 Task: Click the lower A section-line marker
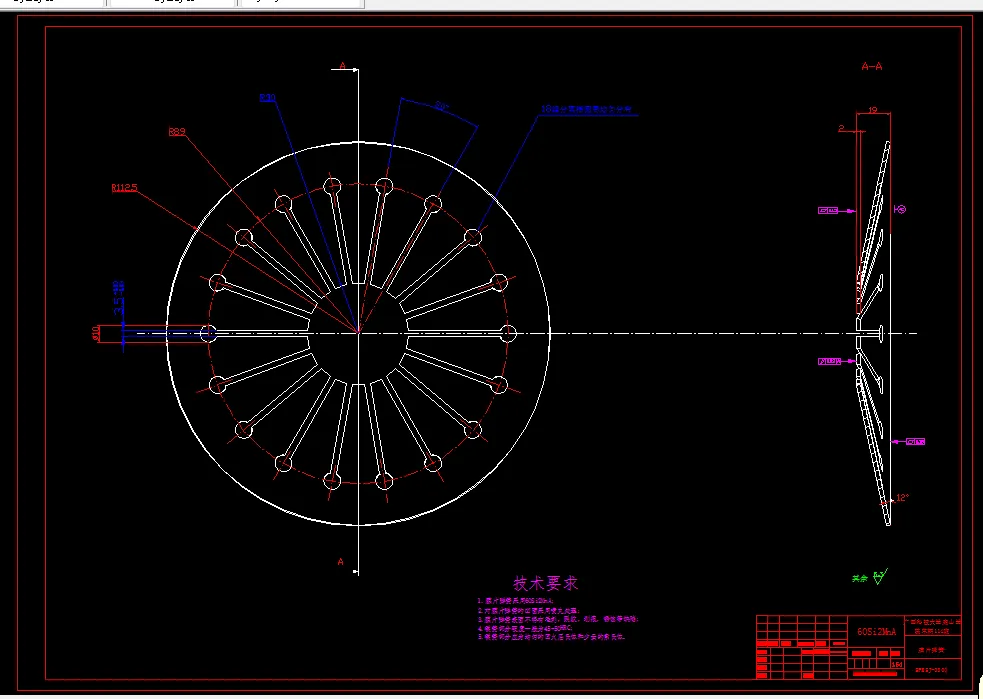(x=340, y=562)
